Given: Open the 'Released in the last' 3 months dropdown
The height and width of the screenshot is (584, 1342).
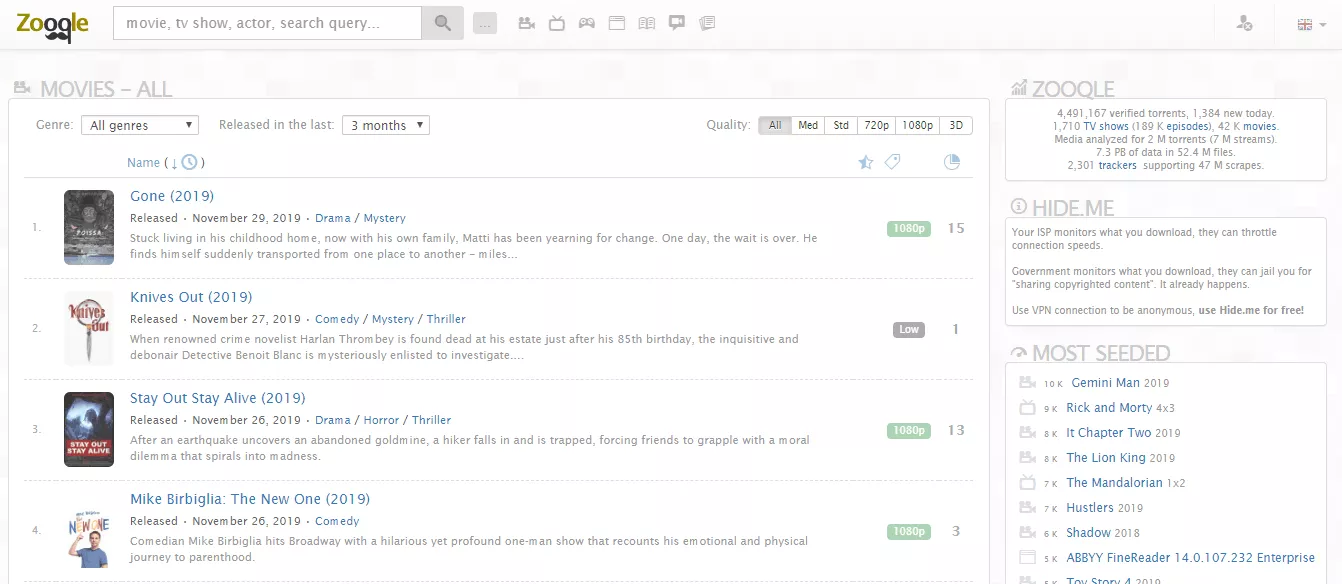Looking at the screenshot, I should point(386,125).
